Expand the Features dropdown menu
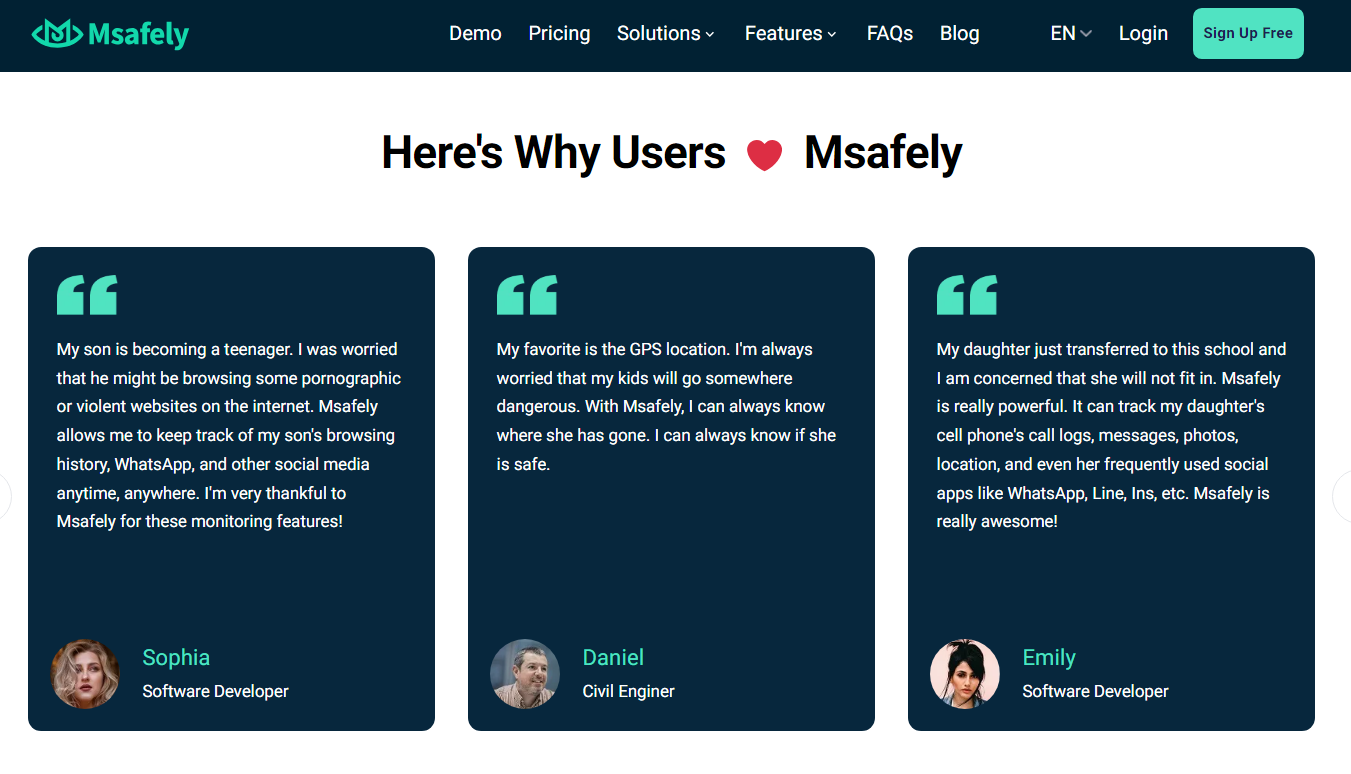 tap(791, 33)
